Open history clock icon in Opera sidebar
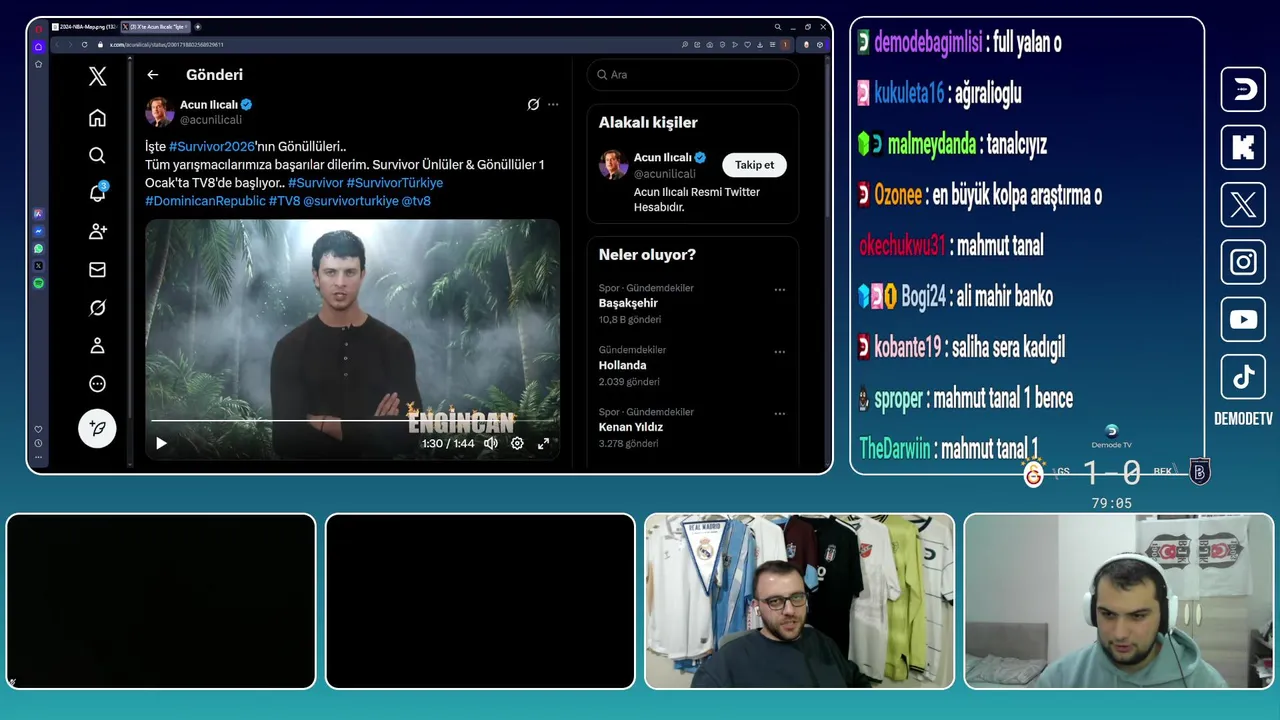 38,443
